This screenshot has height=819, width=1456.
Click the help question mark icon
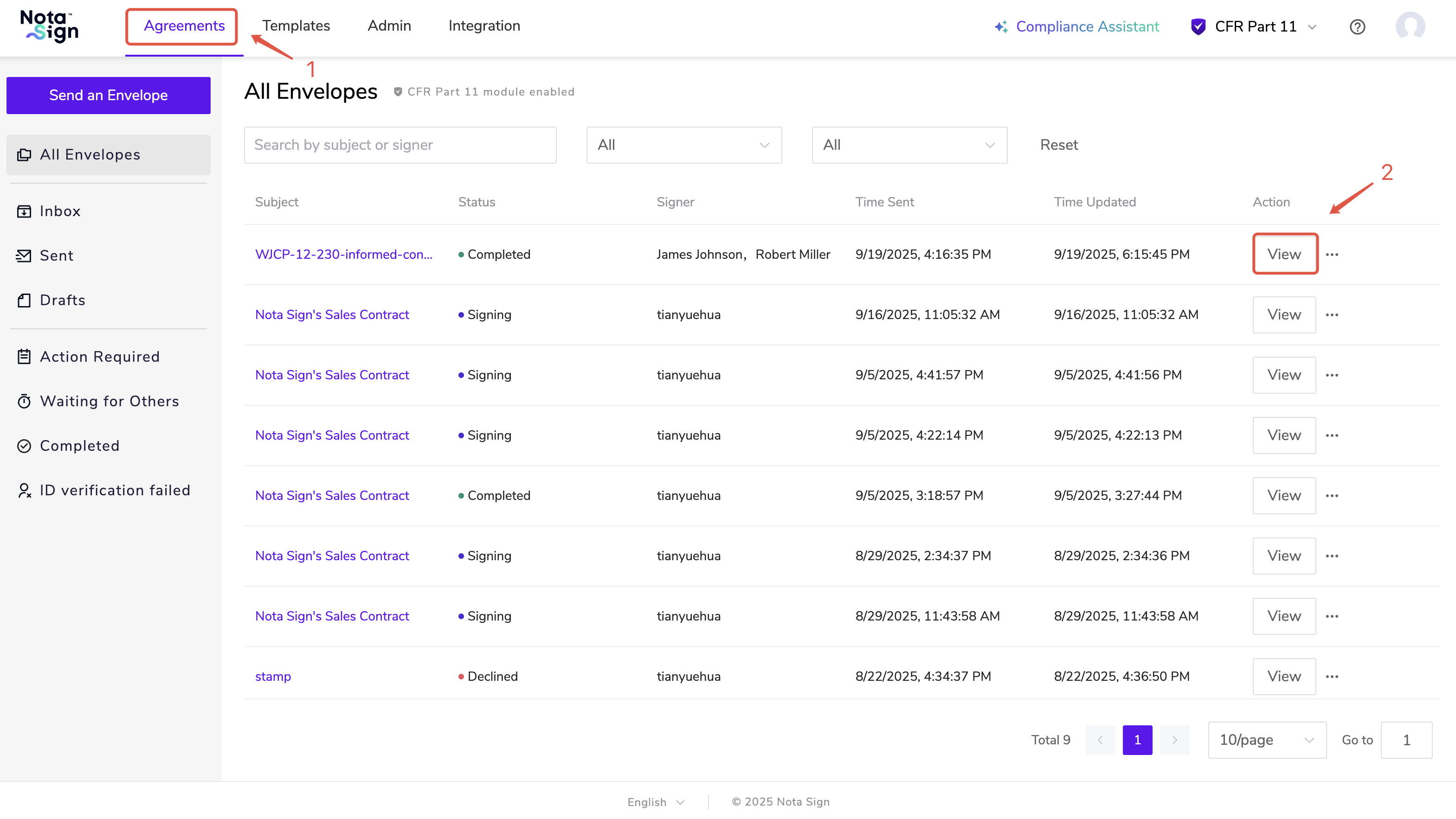coord(1357,26)
